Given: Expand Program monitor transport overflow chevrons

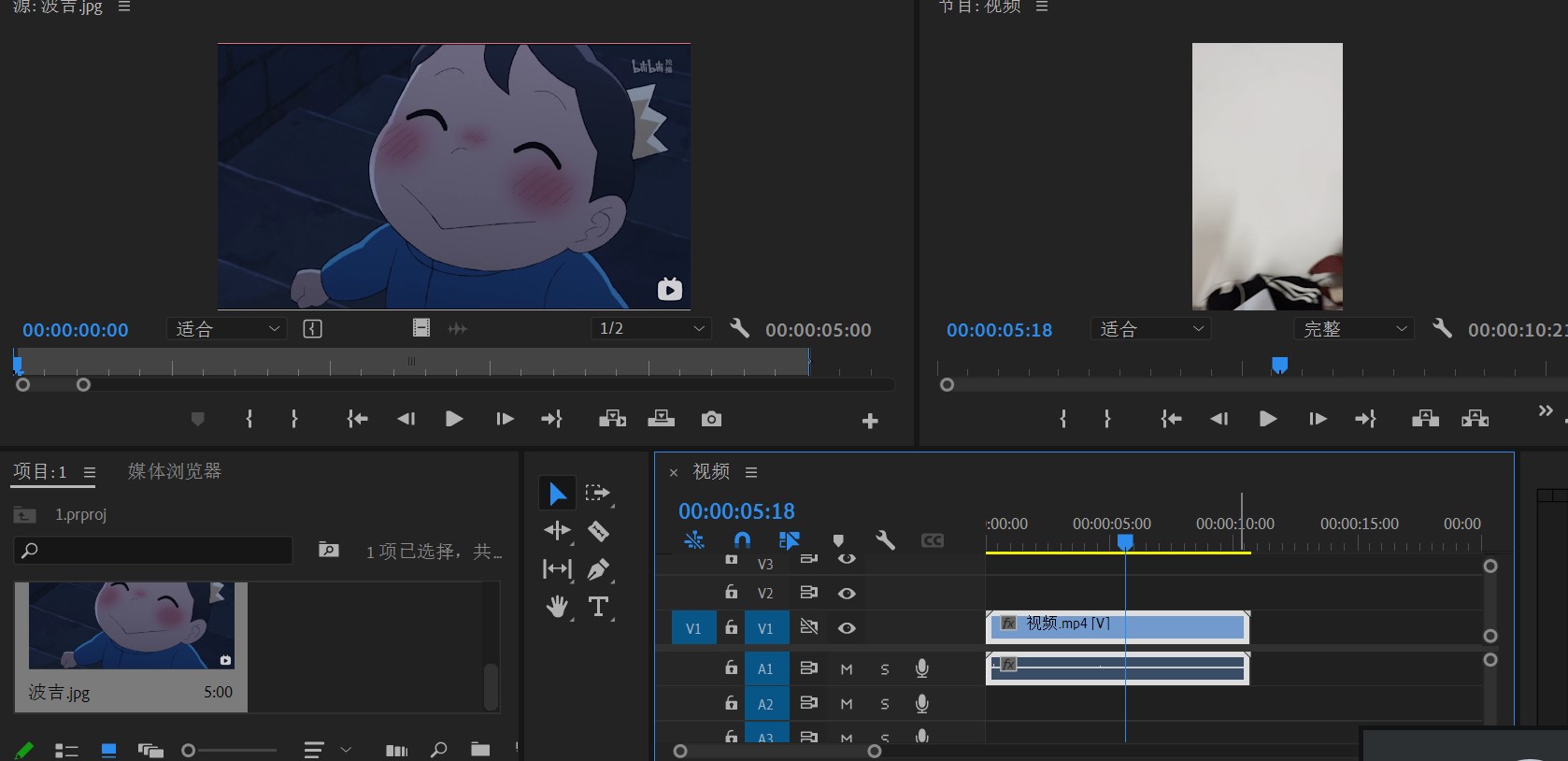Looking at the screenshot, I should (1546, 410).
